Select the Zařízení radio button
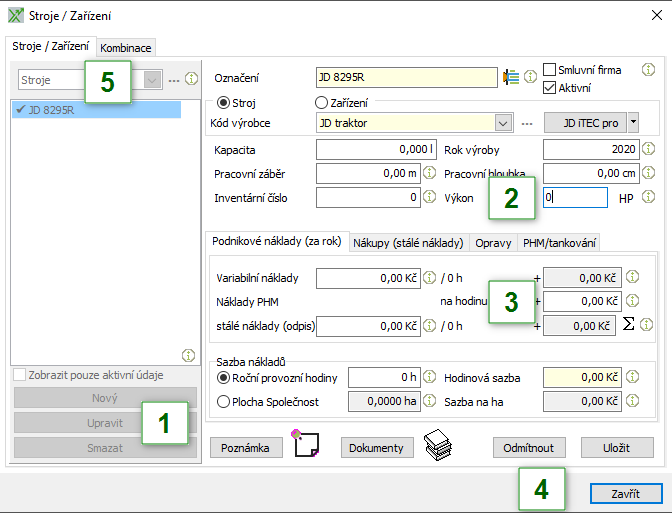The image size is (672, 513). tap(321, 103)
